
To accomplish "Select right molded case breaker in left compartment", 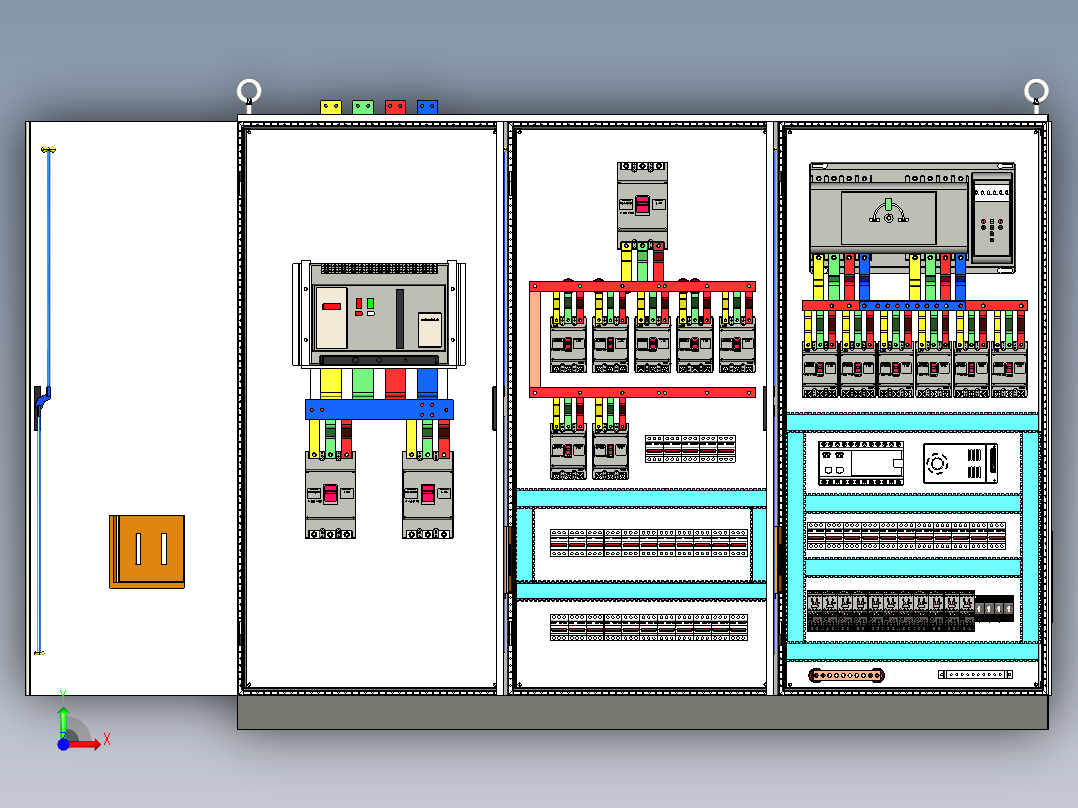I will tap(428, 495).
